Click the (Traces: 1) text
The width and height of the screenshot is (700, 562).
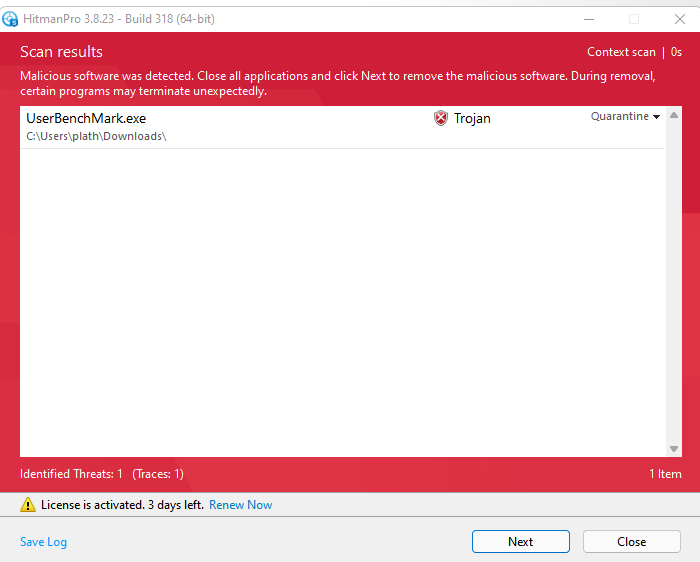point(158,474)
